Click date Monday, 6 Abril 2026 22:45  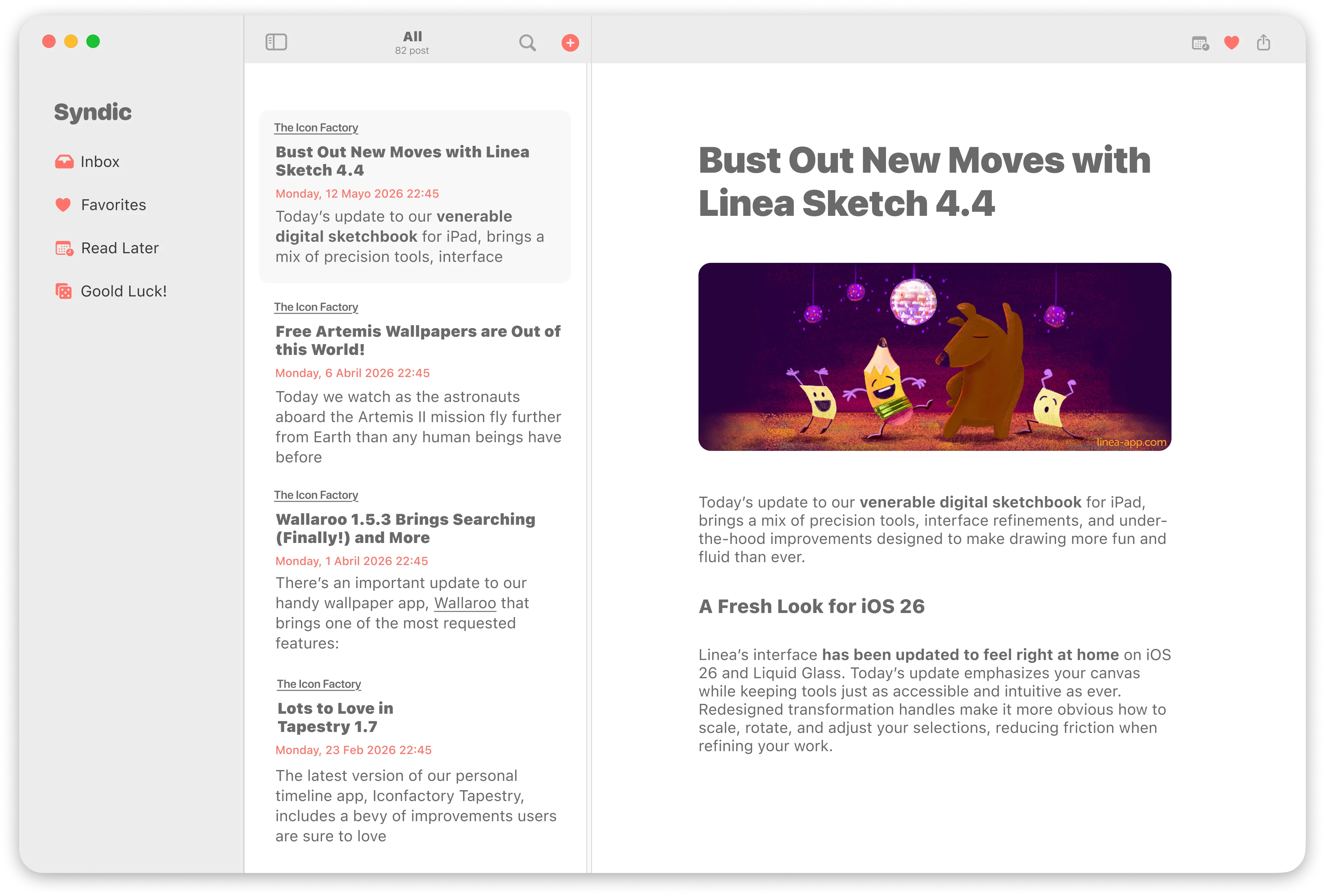tap(352, 373)
